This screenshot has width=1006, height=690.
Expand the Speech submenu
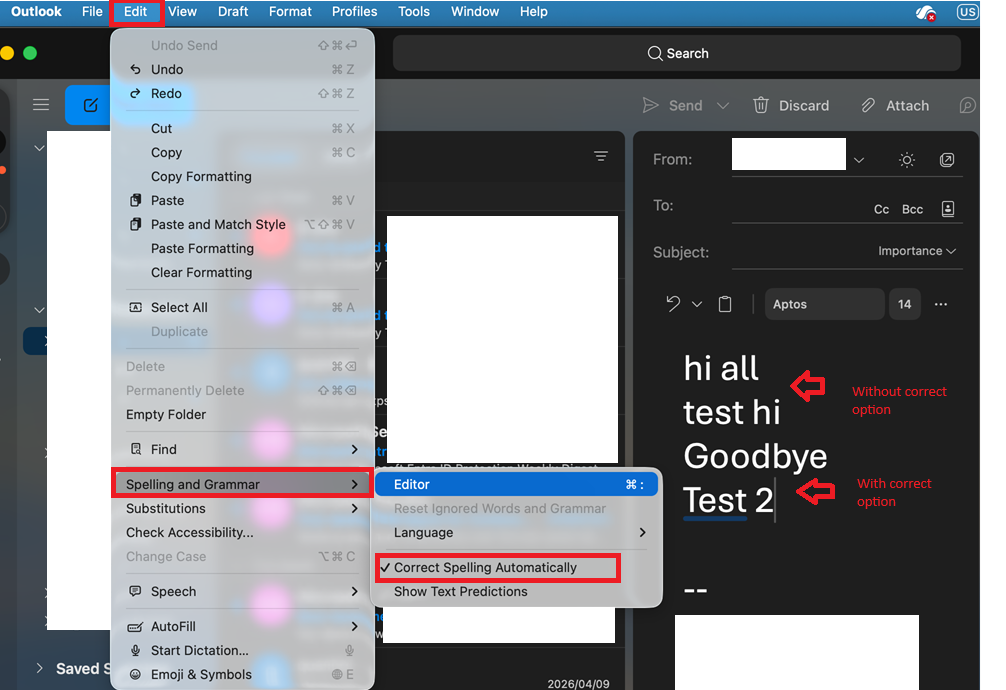tap(242, 591)
